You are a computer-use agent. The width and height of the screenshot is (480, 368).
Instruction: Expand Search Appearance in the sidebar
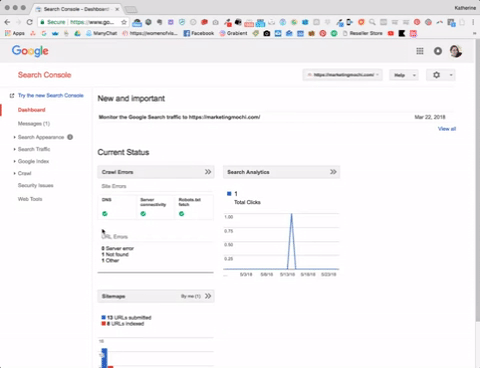pyautogui.click(x=41, y=137)
